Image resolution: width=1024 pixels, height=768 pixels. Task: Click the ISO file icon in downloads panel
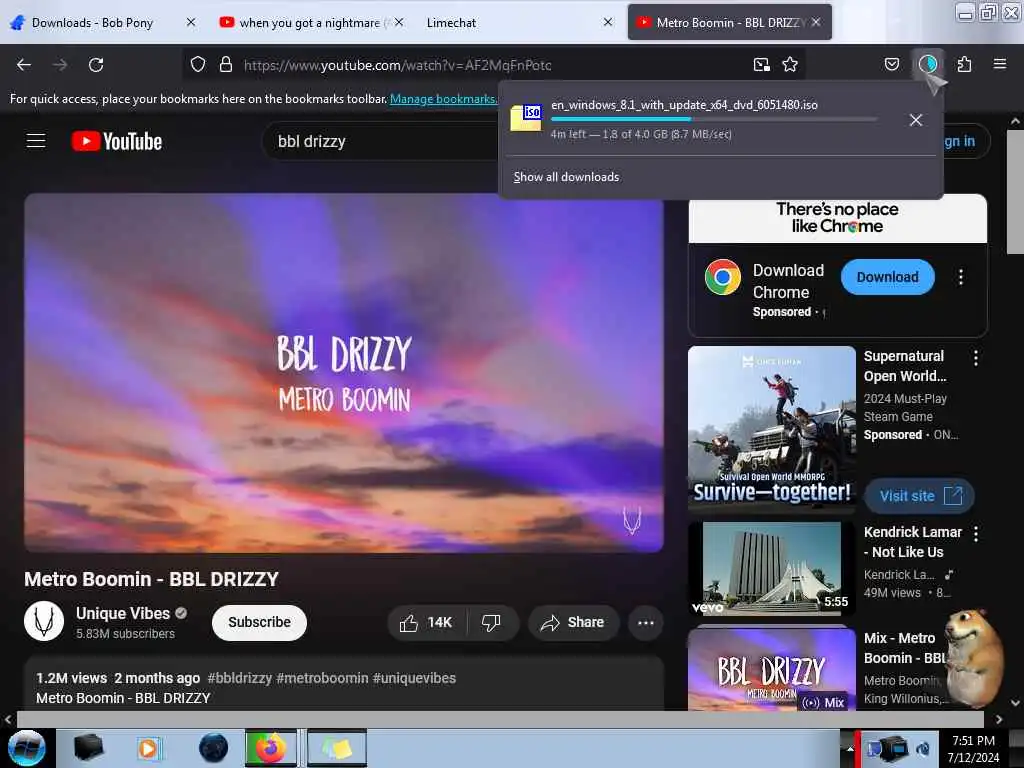click(526, 118)
